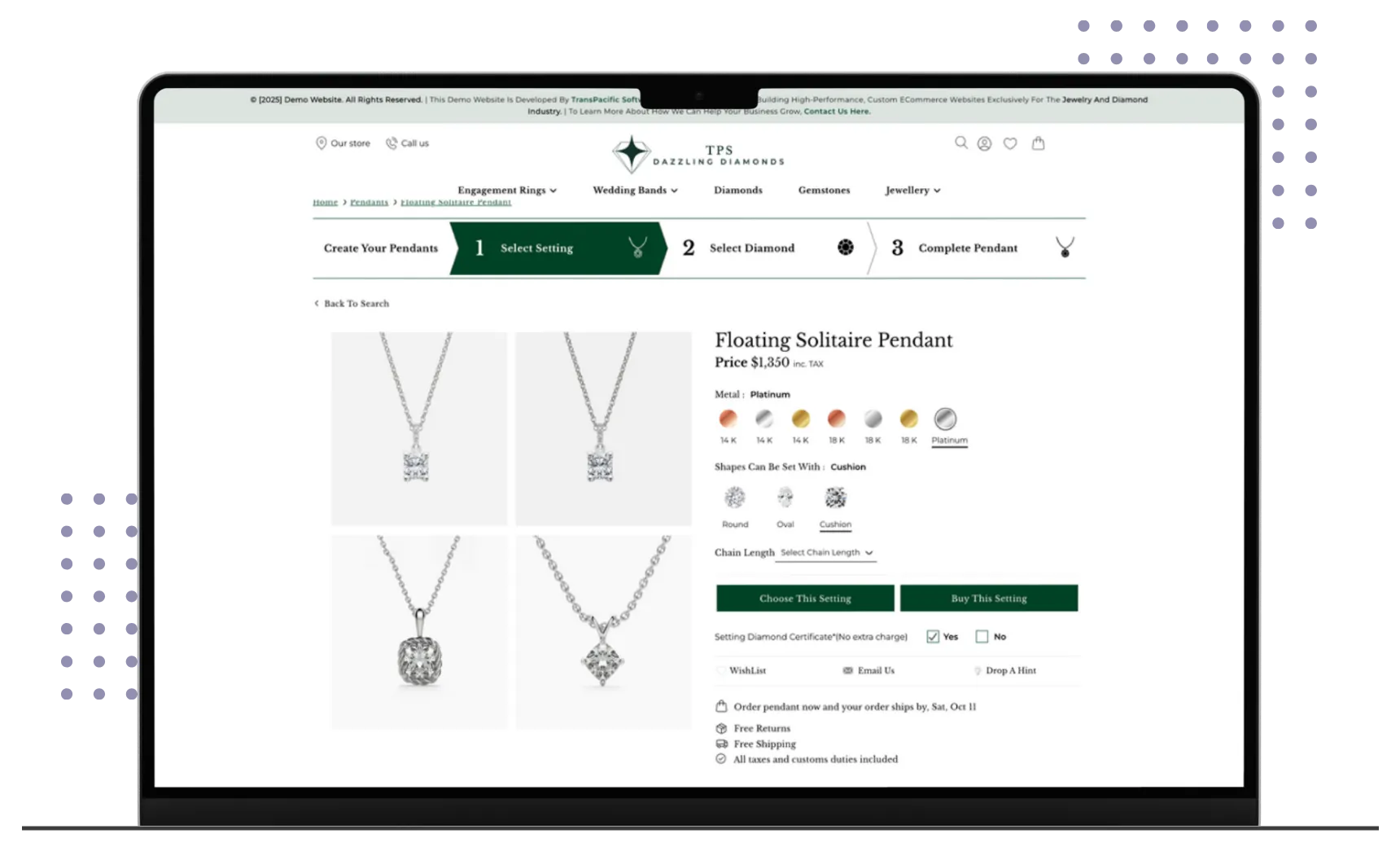Select the Oval diamond shape icon

click(785, 497)
